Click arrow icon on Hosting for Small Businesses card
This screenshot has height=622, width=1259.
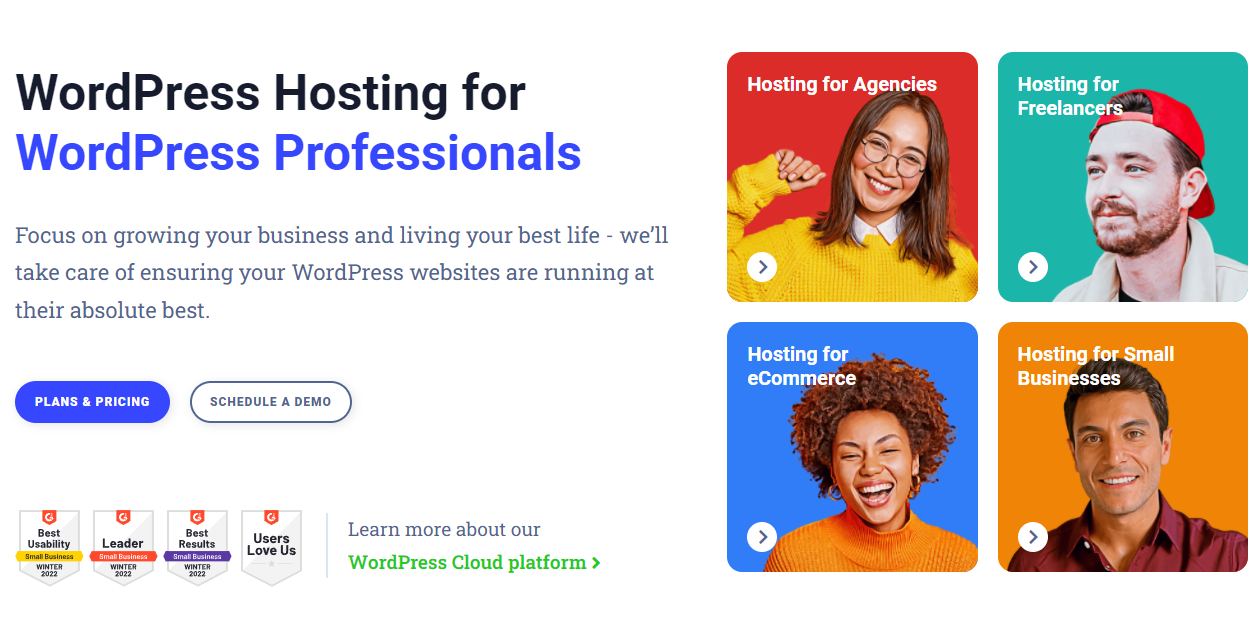[x=1033, y=537]
